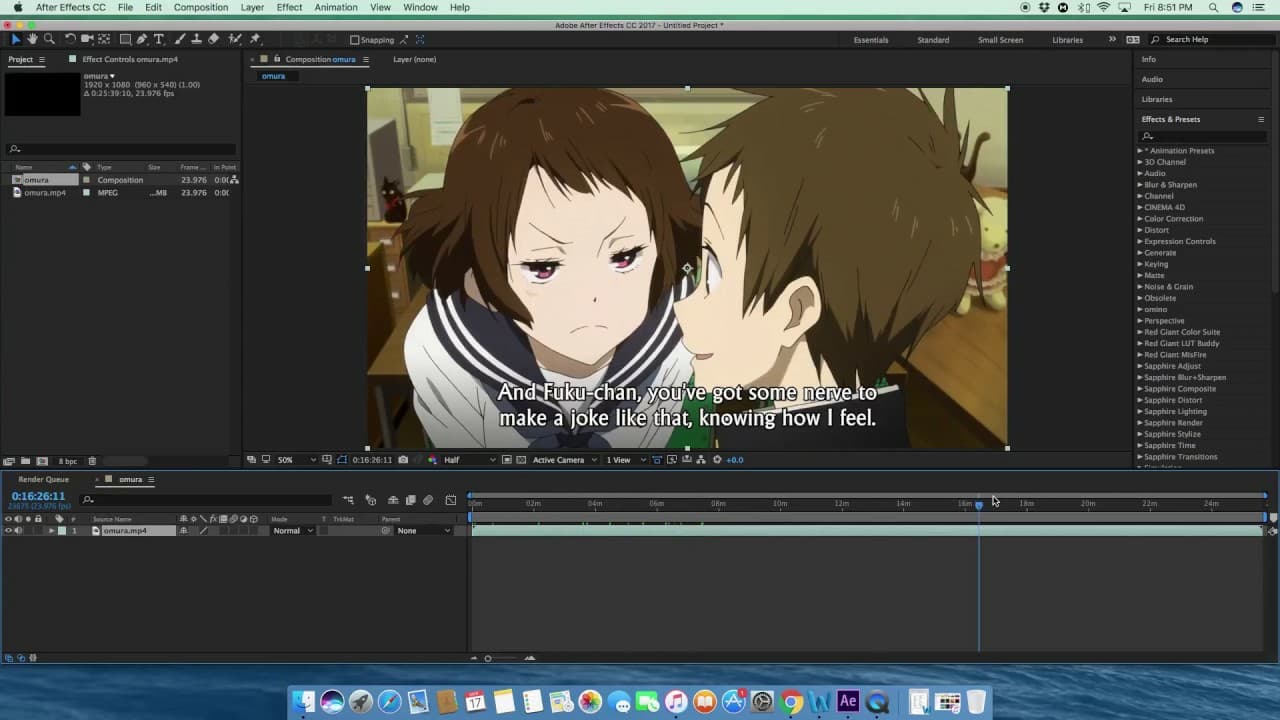Switch to the Small Screen workspace
1280x720 pixels.
pos(1000,40)
